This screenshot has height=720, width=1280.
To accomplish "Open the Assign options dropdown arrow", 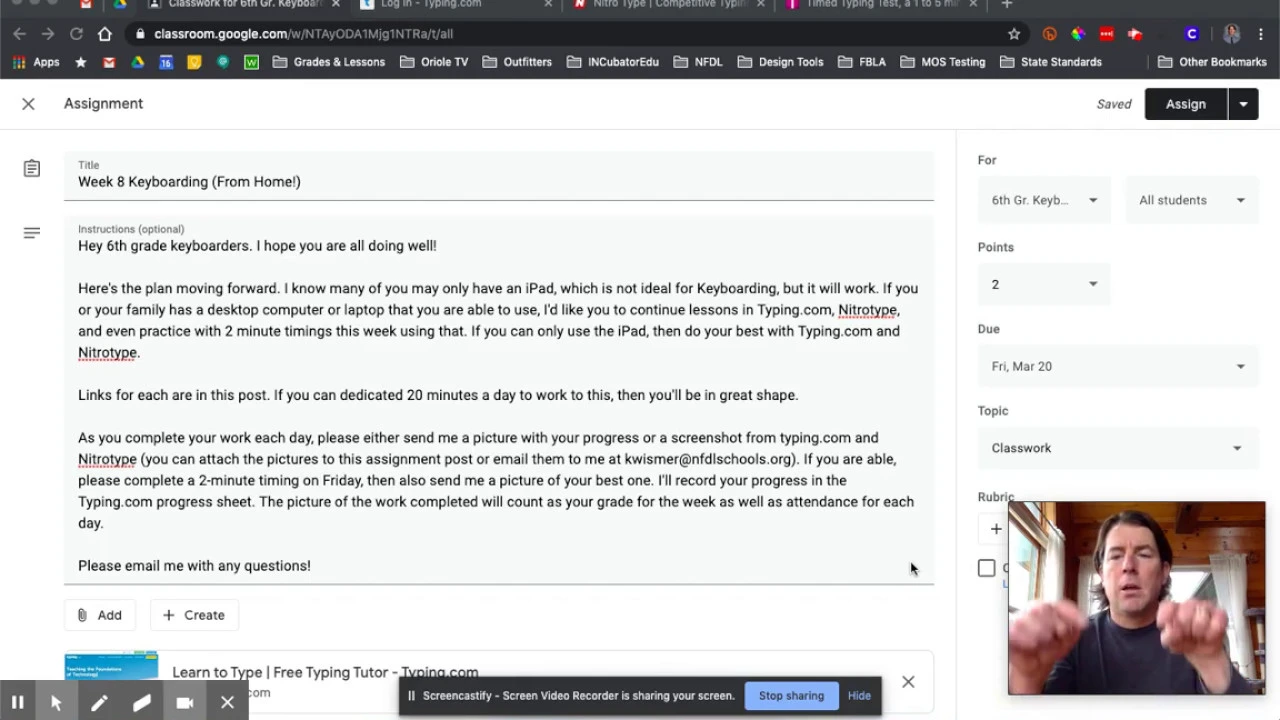I will 1243,104.
